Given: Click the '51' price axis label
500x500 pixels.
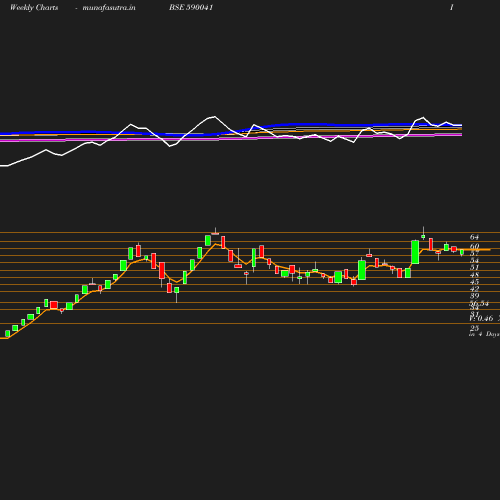Looking at the screenshot, I should click(x=474, y=267).
